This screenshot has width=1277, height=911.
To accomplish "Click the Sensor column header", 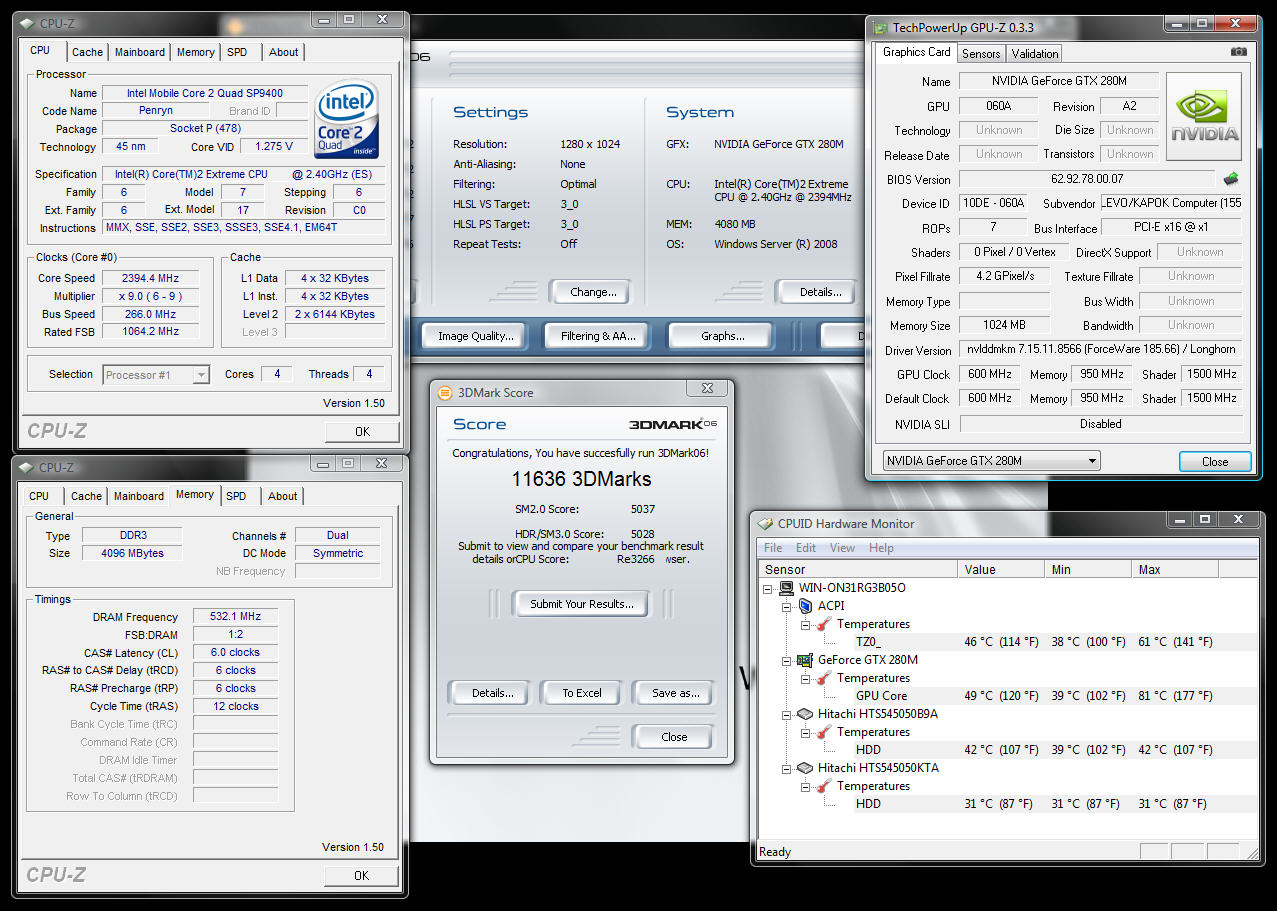I will [858, 569].
